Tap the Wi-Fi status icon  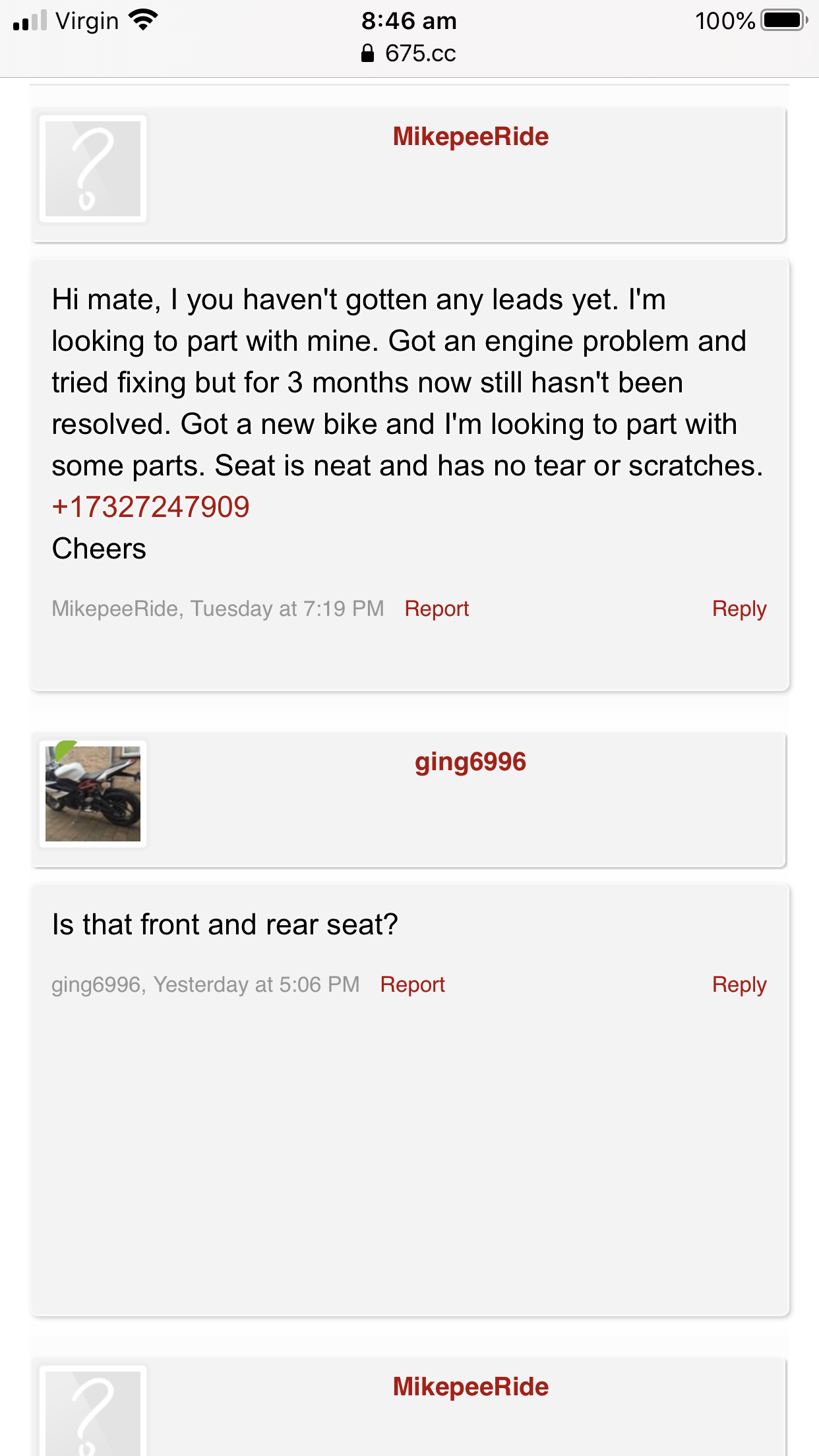(143, 20)
